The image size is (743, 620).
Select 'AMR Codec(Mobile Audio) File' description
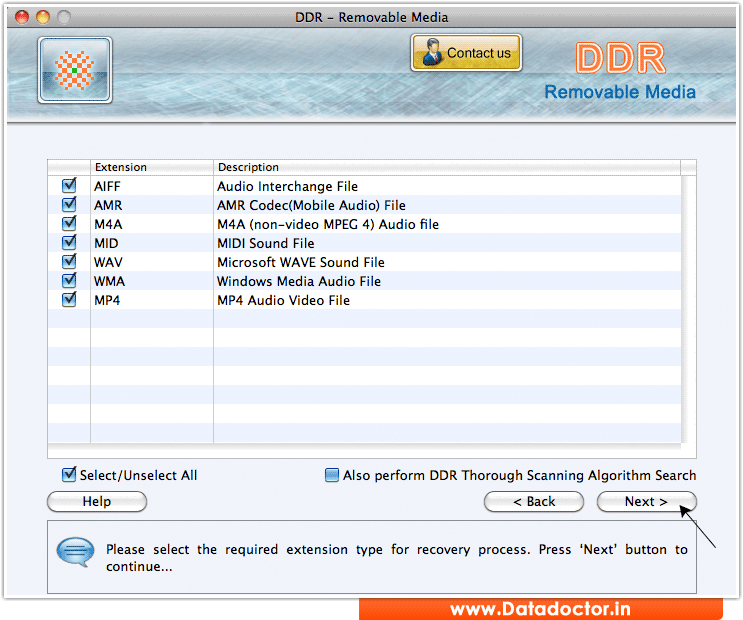(x=311, y=205)
